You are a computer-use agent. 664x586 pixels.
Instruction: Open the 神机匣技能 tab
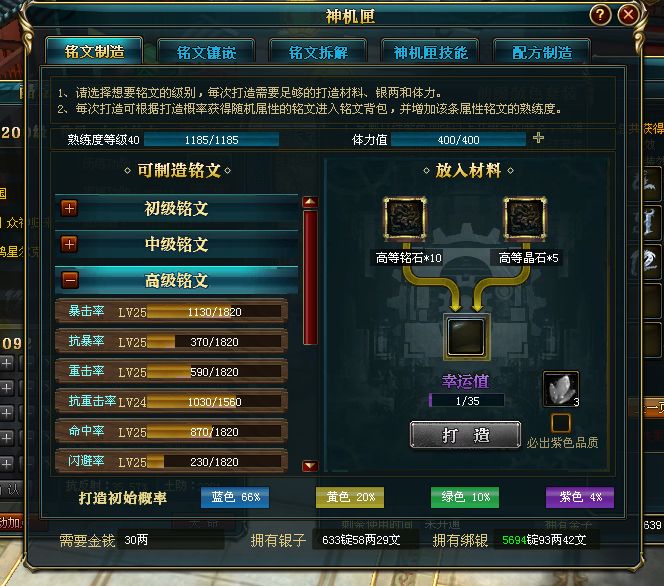pos(430,53)
